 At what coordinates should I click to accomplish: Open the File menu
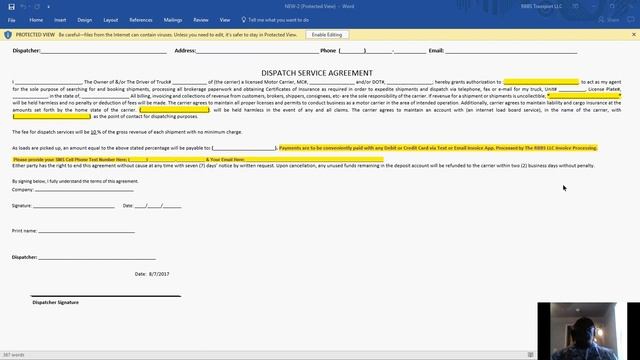point(11,20)
